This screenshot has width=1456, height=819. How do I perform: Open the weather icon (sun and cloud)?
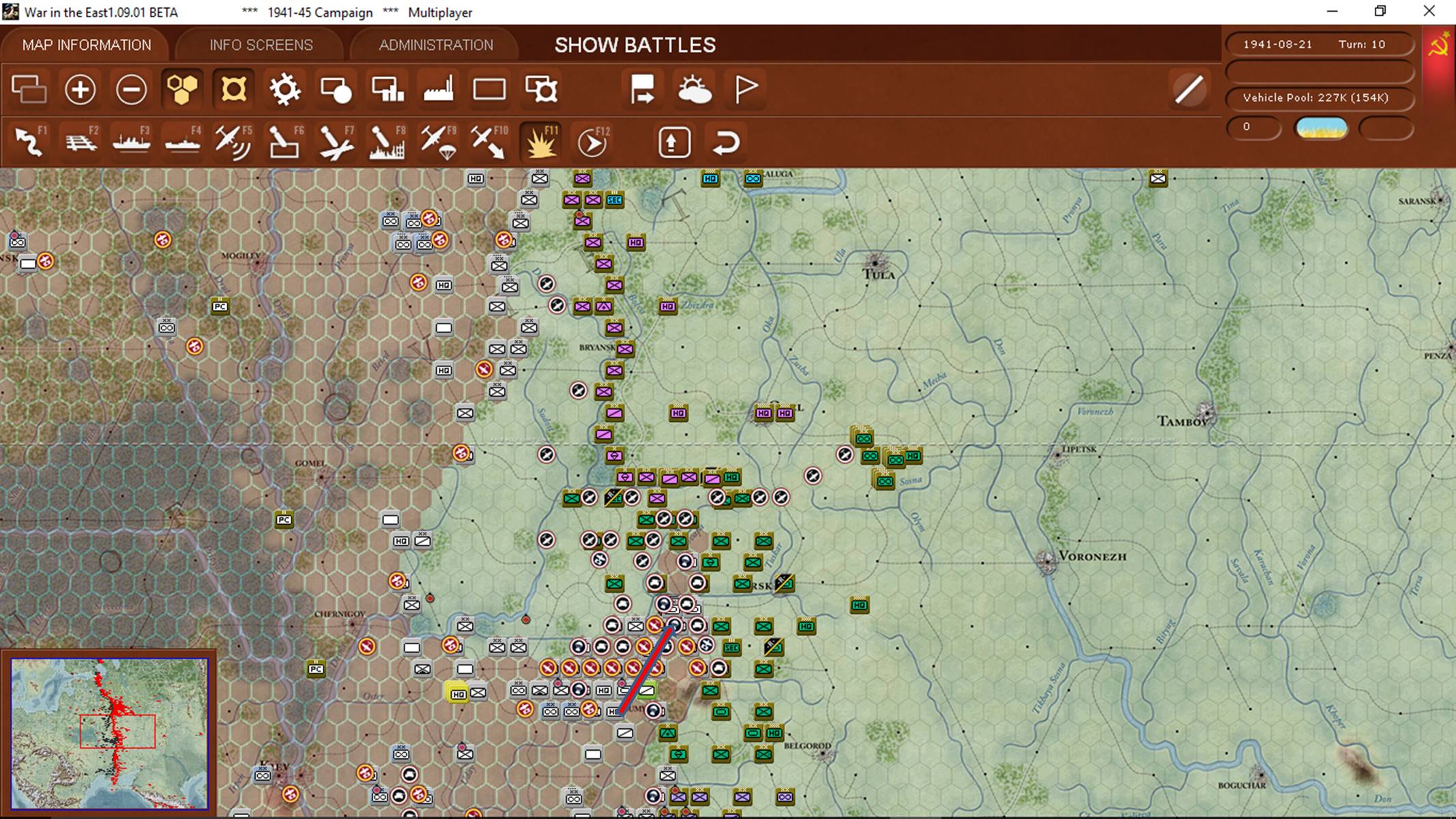pyautogui.click(x=694, y=89)
